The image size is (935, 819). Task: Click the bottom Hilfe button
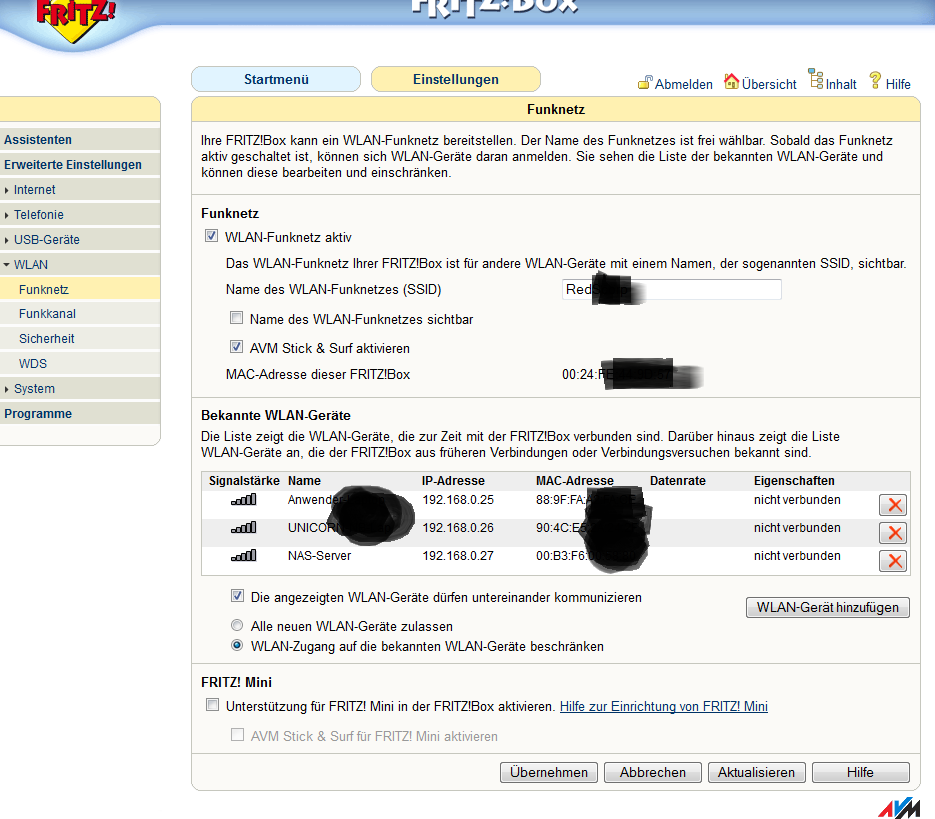[x=860, y=772]
